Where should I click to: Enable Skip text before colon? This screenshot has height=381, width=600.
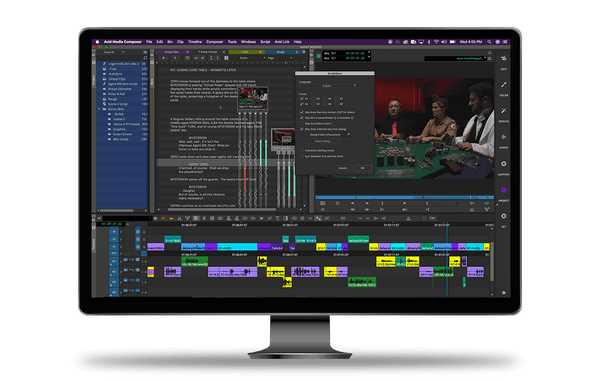coord(302,124)
